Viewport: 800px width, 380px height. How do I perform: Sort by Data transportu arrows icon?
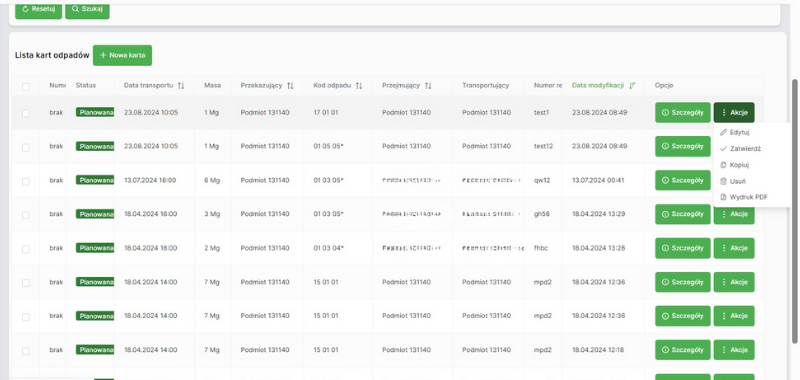tap(181, 86)
